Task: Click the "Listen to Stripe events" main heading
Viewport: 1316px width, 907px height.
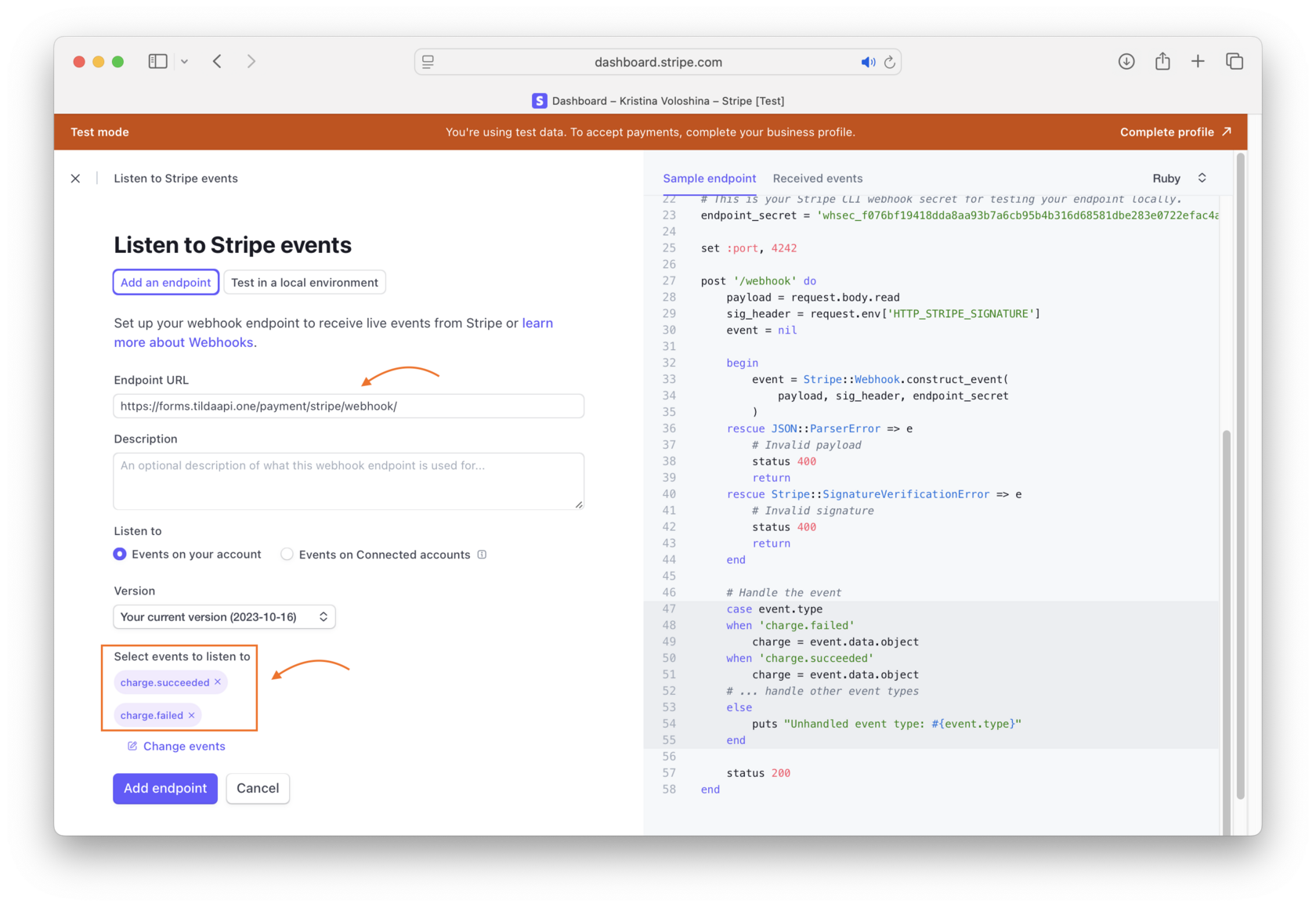Action: [233, 245]
